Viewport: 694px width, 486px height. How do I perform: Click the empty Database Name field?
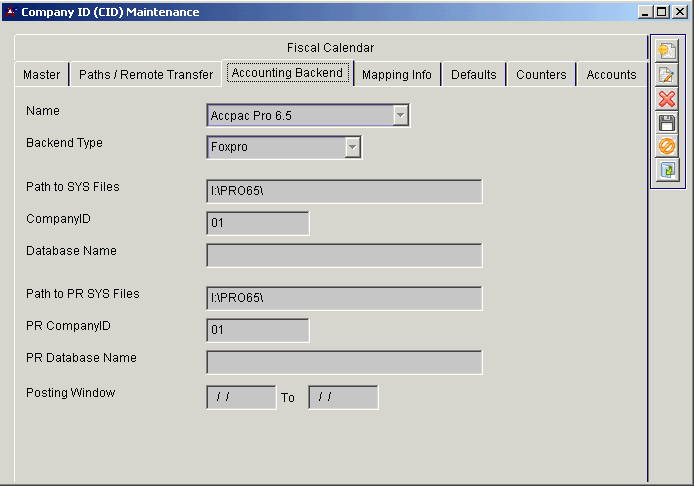pos(344,256)
